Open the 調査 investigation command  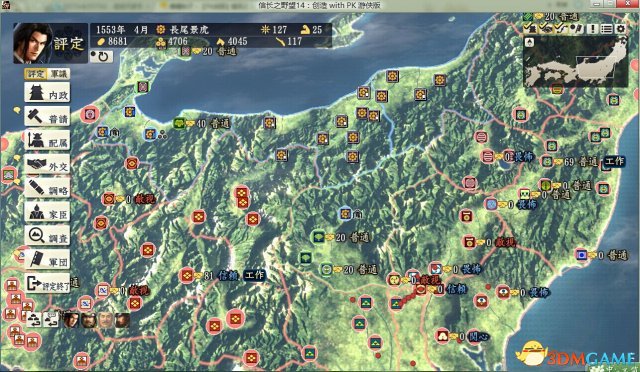[47, 235]
